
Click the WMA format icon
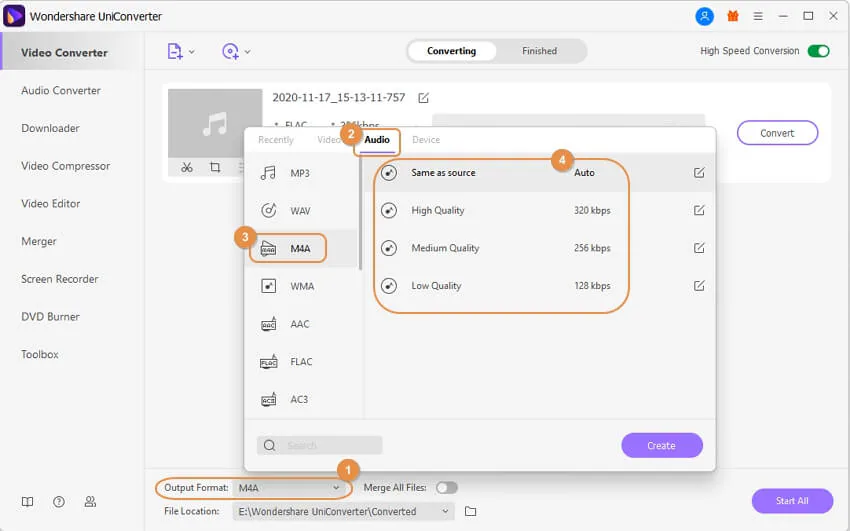tap(269, 286)
